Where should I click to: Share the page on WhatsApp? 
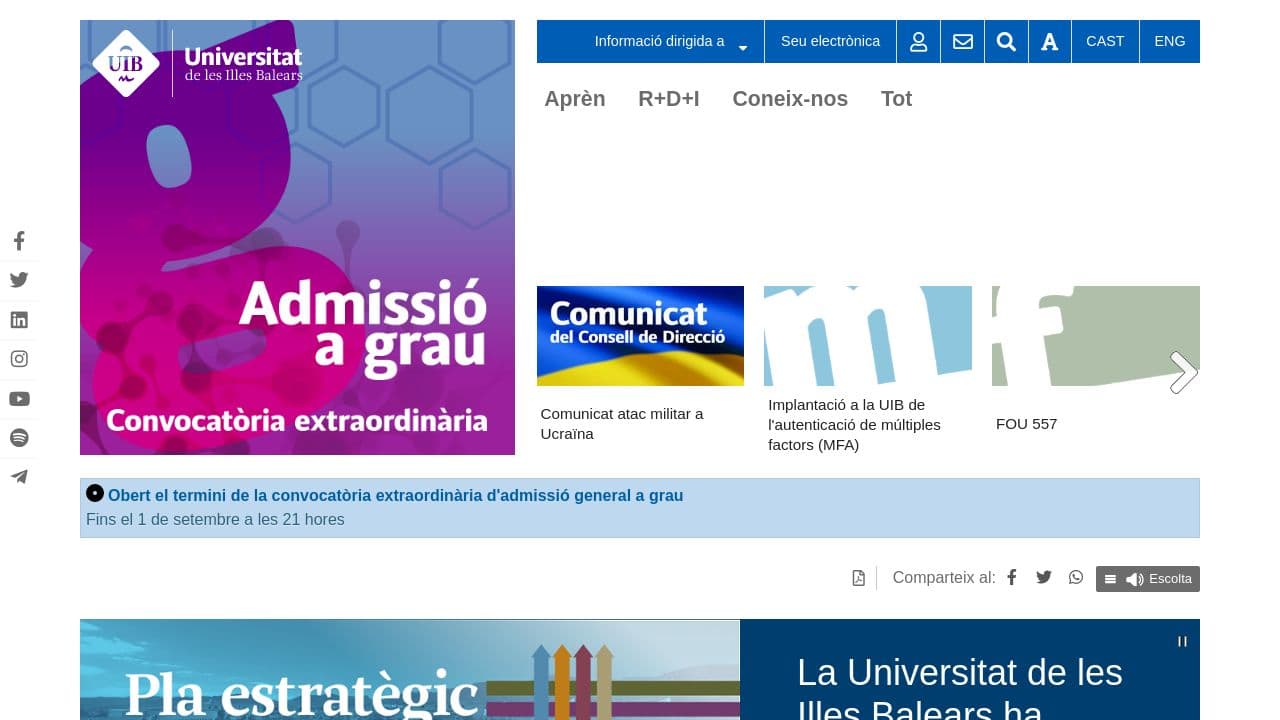pyautogui.click(x=1075, y=577)
